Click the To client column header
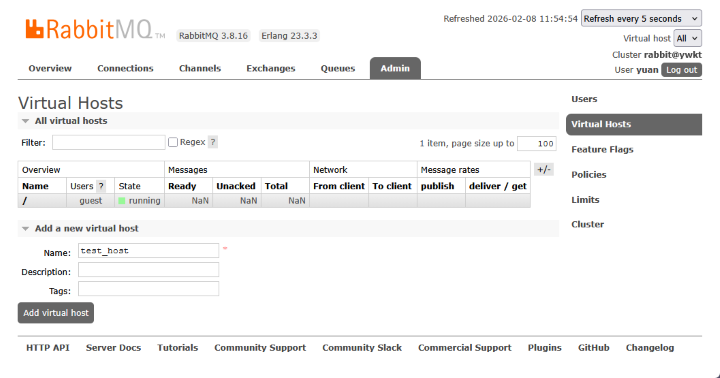 pyautogui.click(x=392, y=186)
